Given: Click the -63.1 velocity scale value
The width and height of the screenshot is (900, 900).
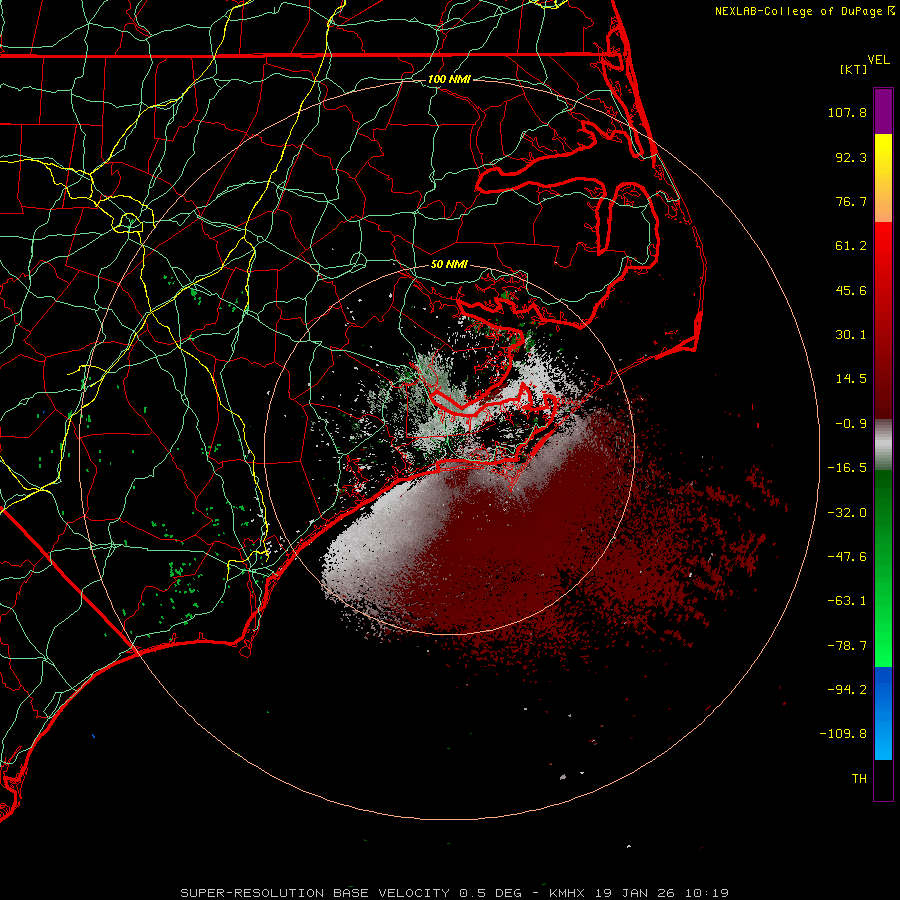Looking at the screenshot, I should click(x=847, y=601).
